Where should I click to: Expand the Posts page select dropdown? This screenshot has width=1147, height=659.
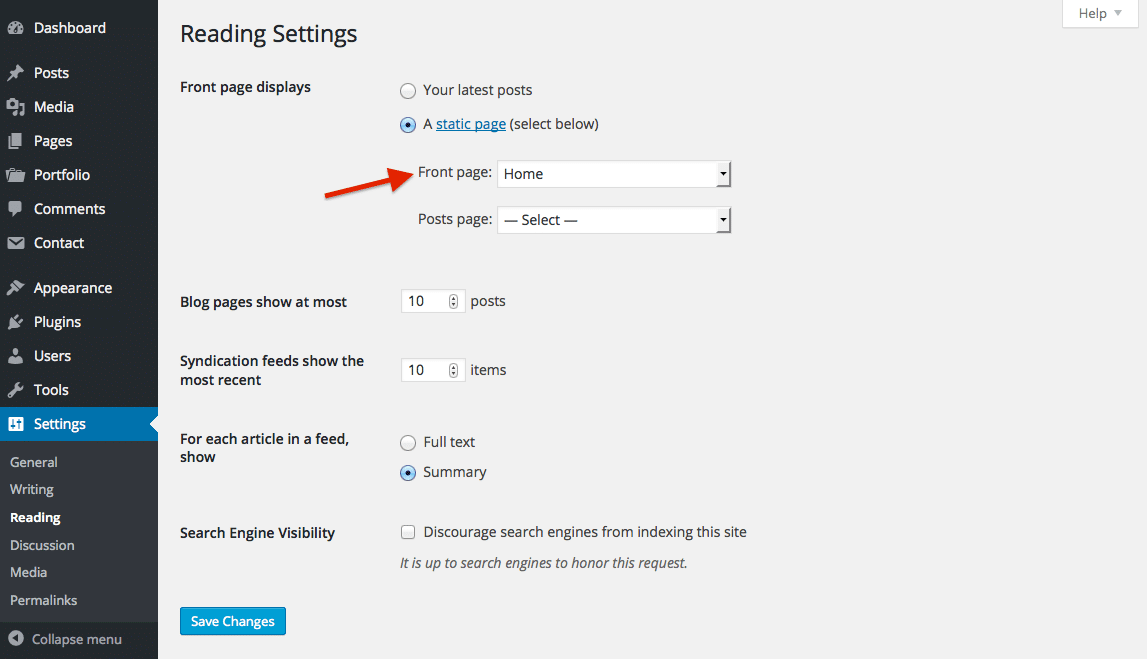click(x=614, y=220)
